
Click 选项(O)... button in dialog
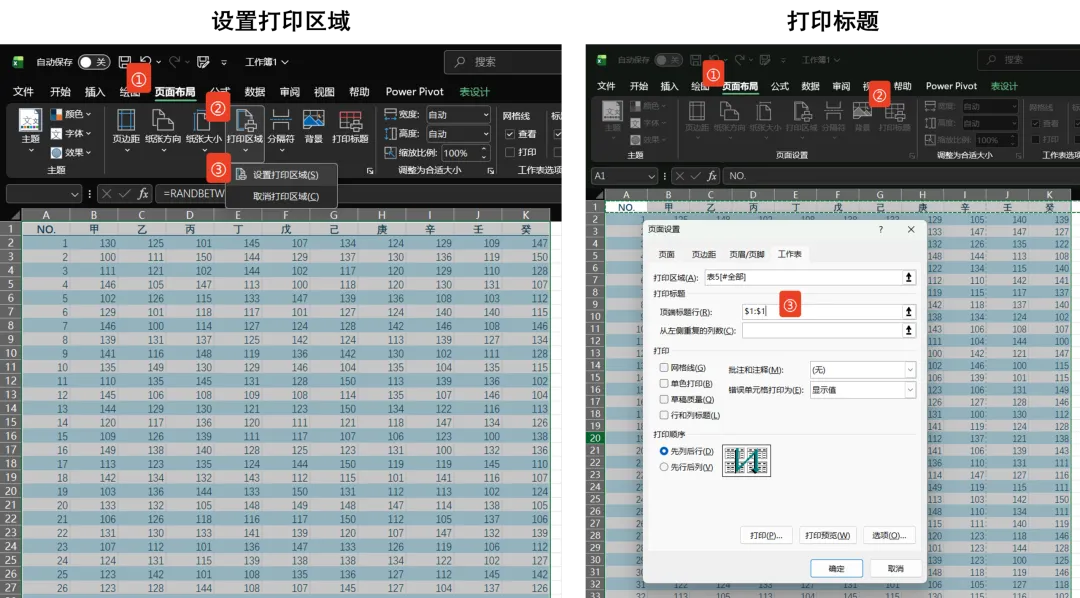(889, 535)
